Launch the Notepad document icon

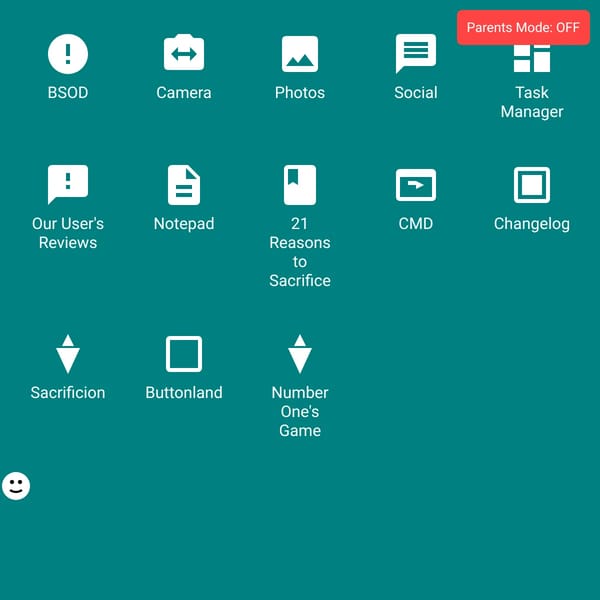click(x=184, y=185)
